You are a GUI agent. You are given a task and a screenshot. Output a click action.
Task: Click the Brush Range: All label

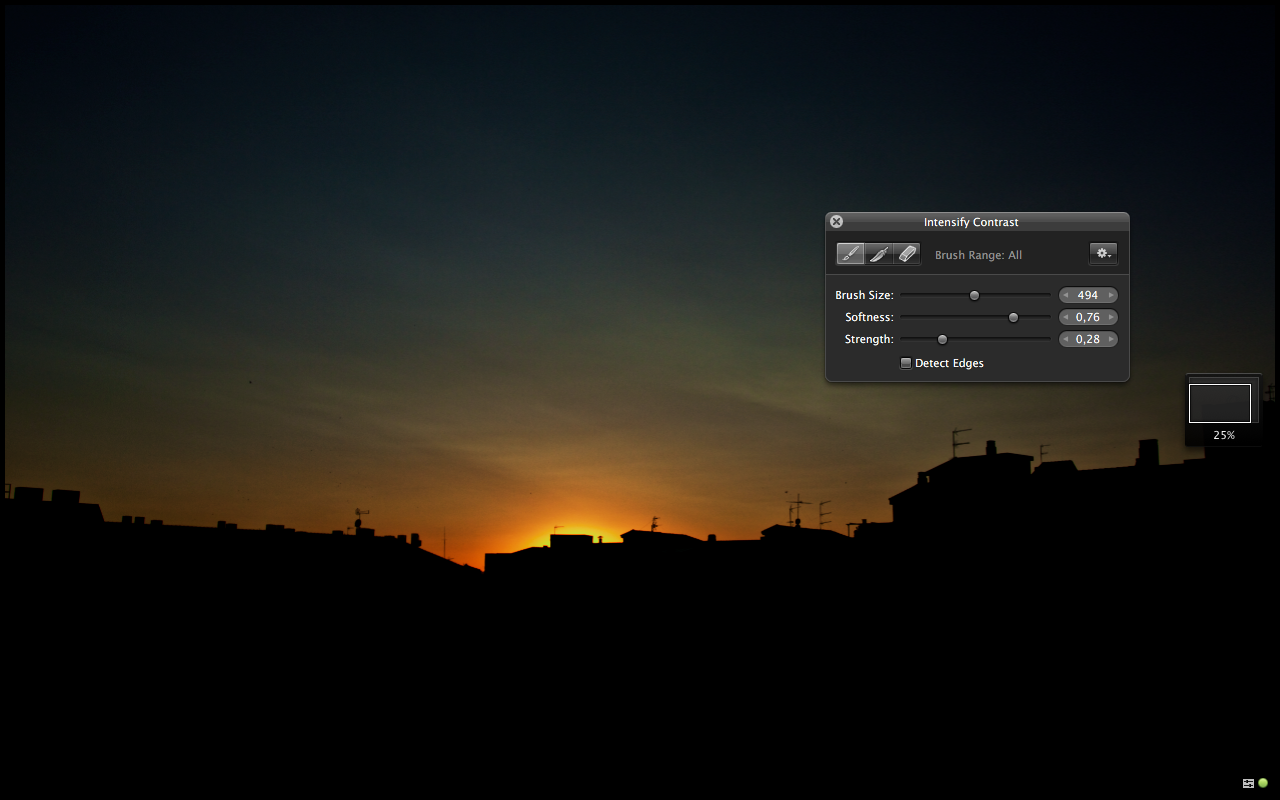978,255
